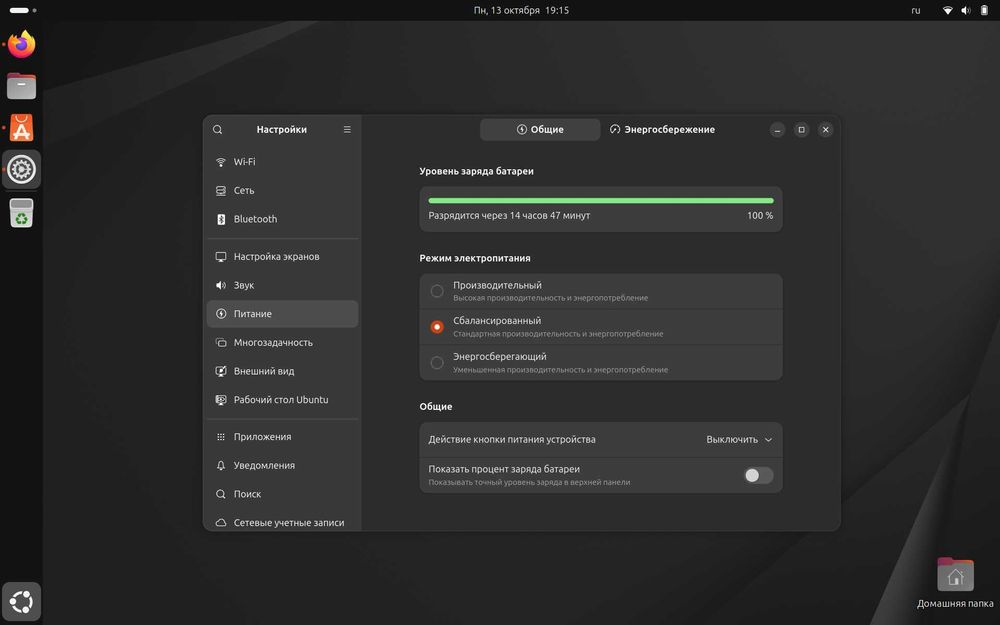Click the Activities workspace indicator

click(23, 10)
